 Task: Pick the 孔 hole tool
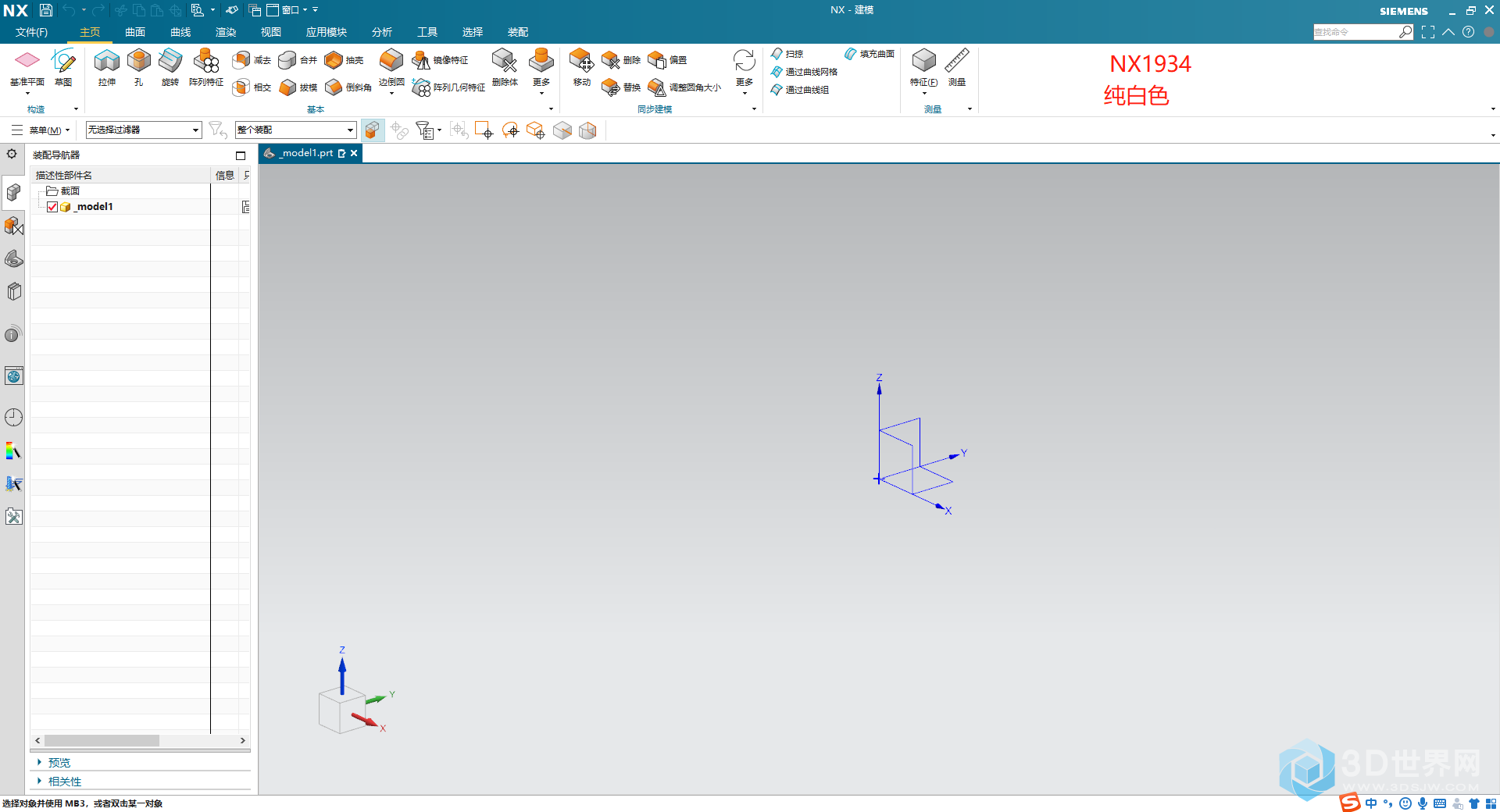(x=139, y=66)
